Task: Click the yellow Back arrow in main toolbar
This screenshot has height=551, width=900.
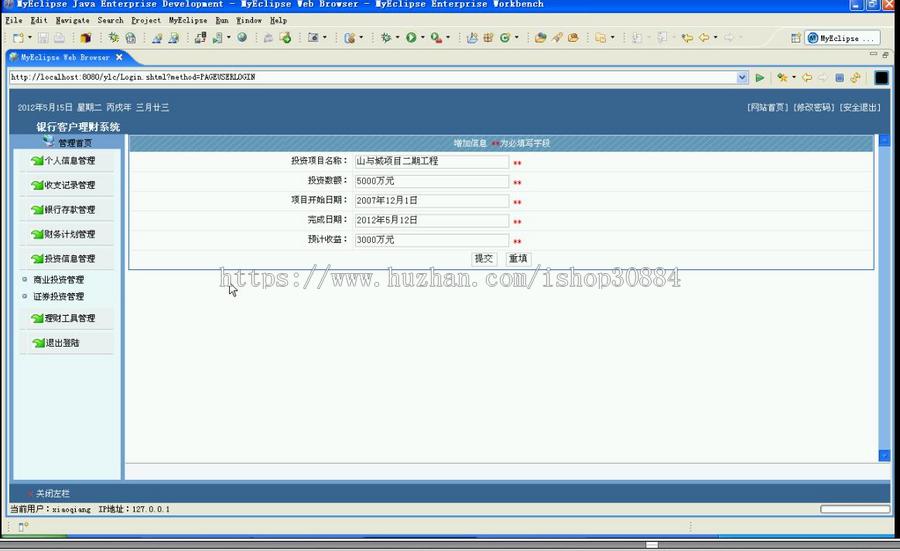Action: 704,38
